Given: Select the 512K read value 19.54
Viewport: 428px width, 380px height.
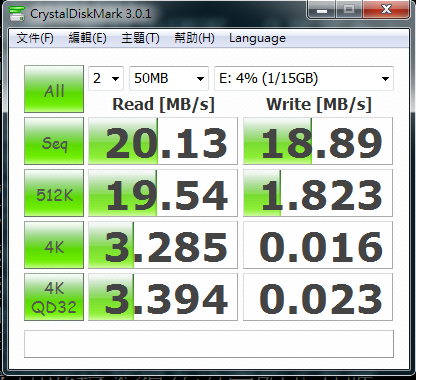Looking at the screenshot, I should (163, 193).
